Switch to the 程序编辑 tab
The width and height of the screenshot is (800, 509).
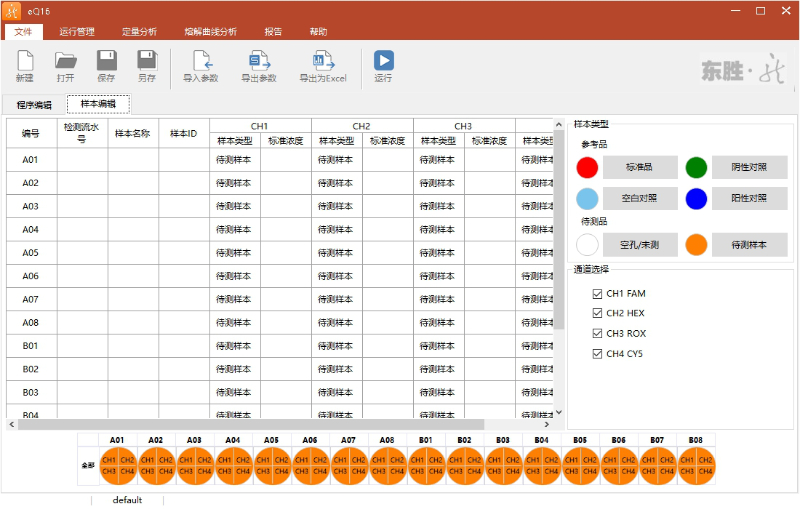pyautogui.click(x=34, y=105)
